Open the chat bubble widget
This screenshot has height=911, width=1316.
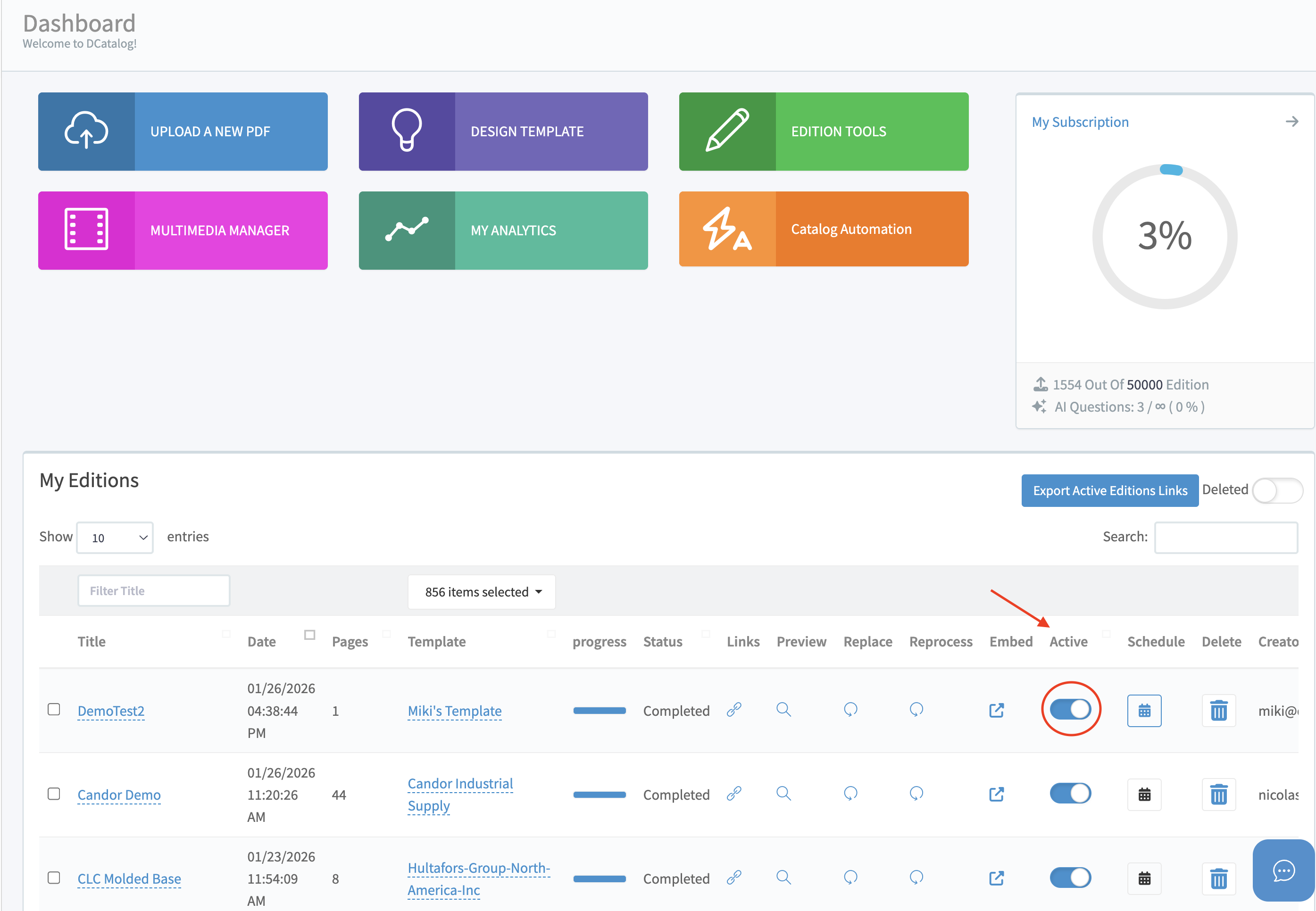[x=1283, y=870]
